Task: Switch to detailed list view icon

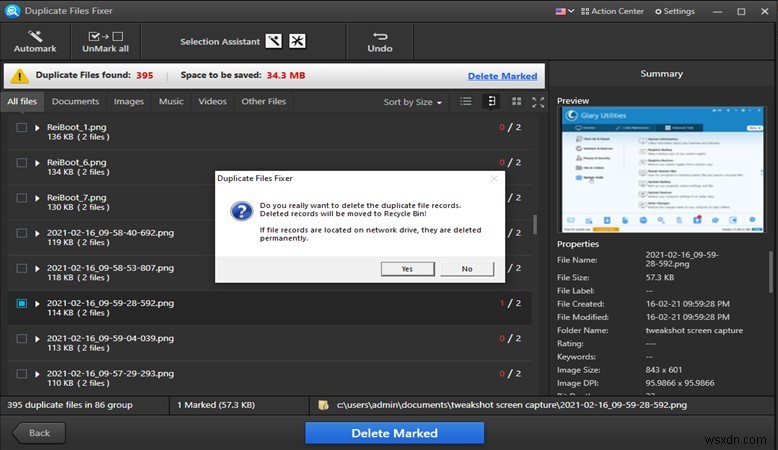Action: (x=491, y=102)
